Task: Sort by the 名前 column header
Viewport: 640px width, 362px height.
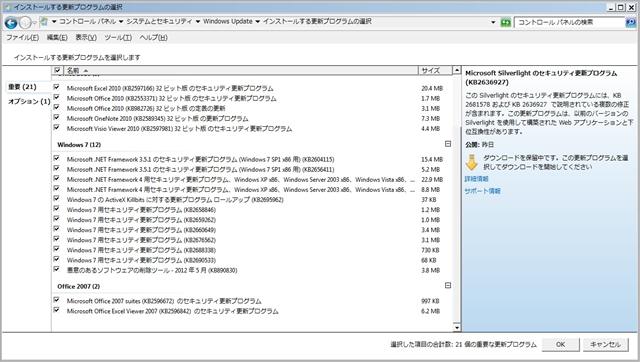Action: [x=241, y=71]
